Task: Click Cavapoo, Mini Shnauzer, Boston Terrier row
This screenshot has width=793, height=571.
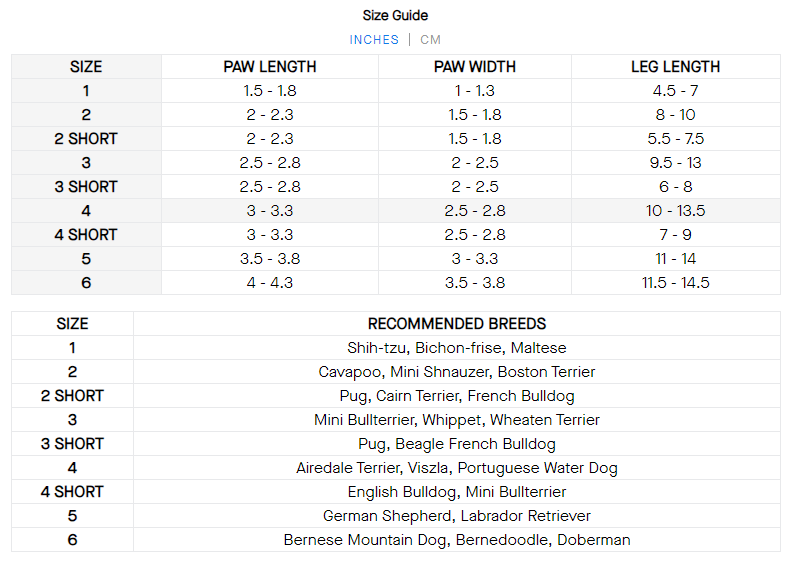Action: click(x=457, y=372)
